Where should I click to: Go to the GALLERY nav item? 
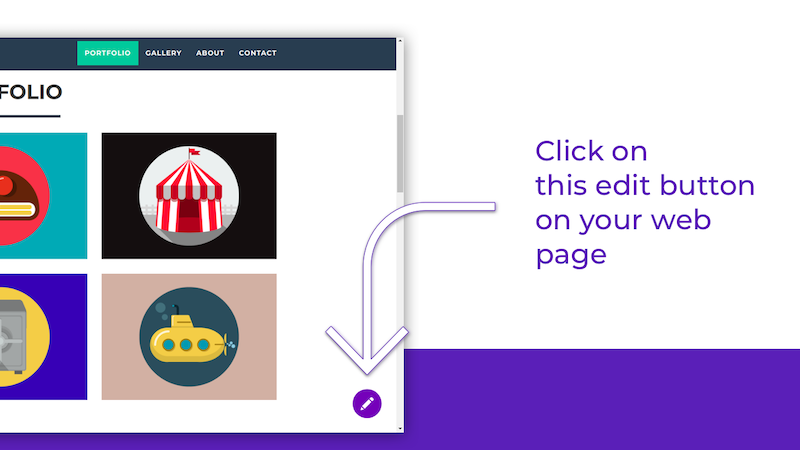[x=163, y=53]
